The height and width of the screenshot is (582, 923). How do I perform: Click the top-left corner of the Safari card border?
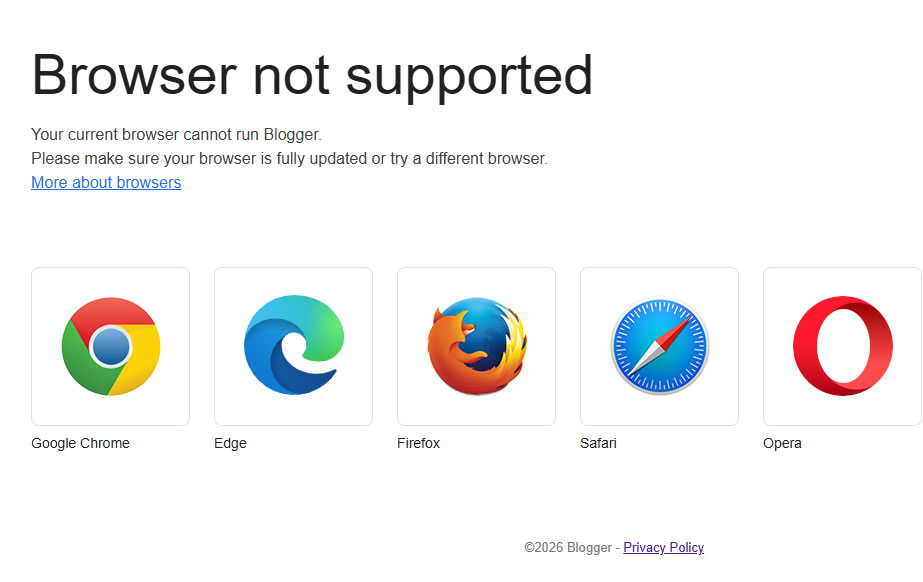[582, 268]
